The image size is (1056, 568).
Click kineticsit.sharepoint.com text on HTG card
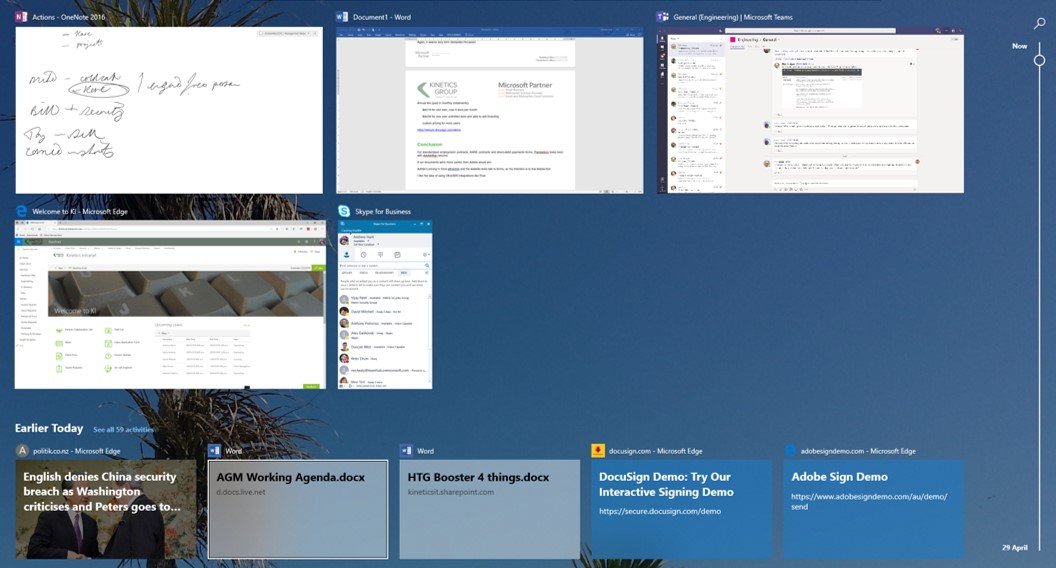click(x=451, y=492)
